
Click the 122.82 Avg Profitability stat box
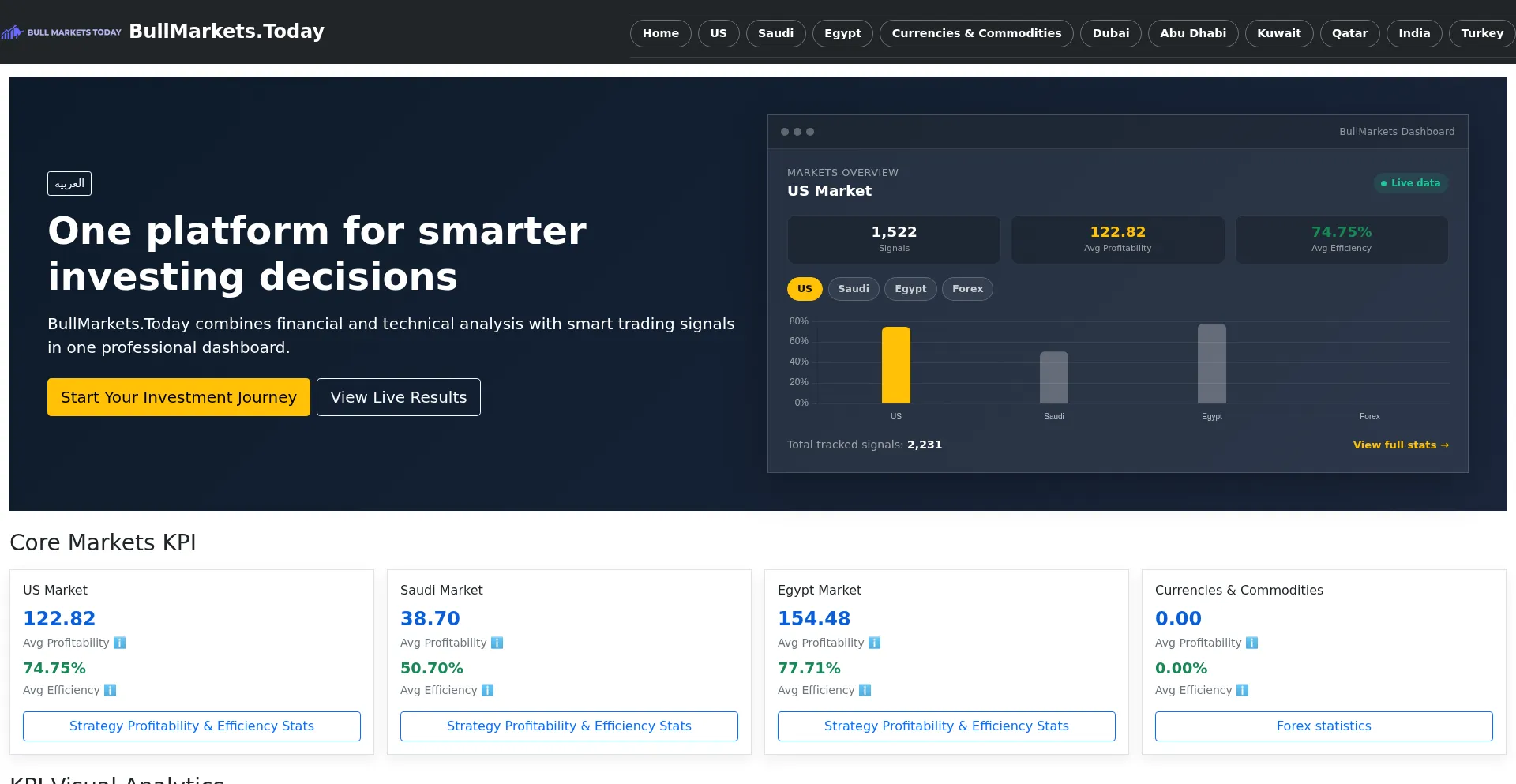1118,239
